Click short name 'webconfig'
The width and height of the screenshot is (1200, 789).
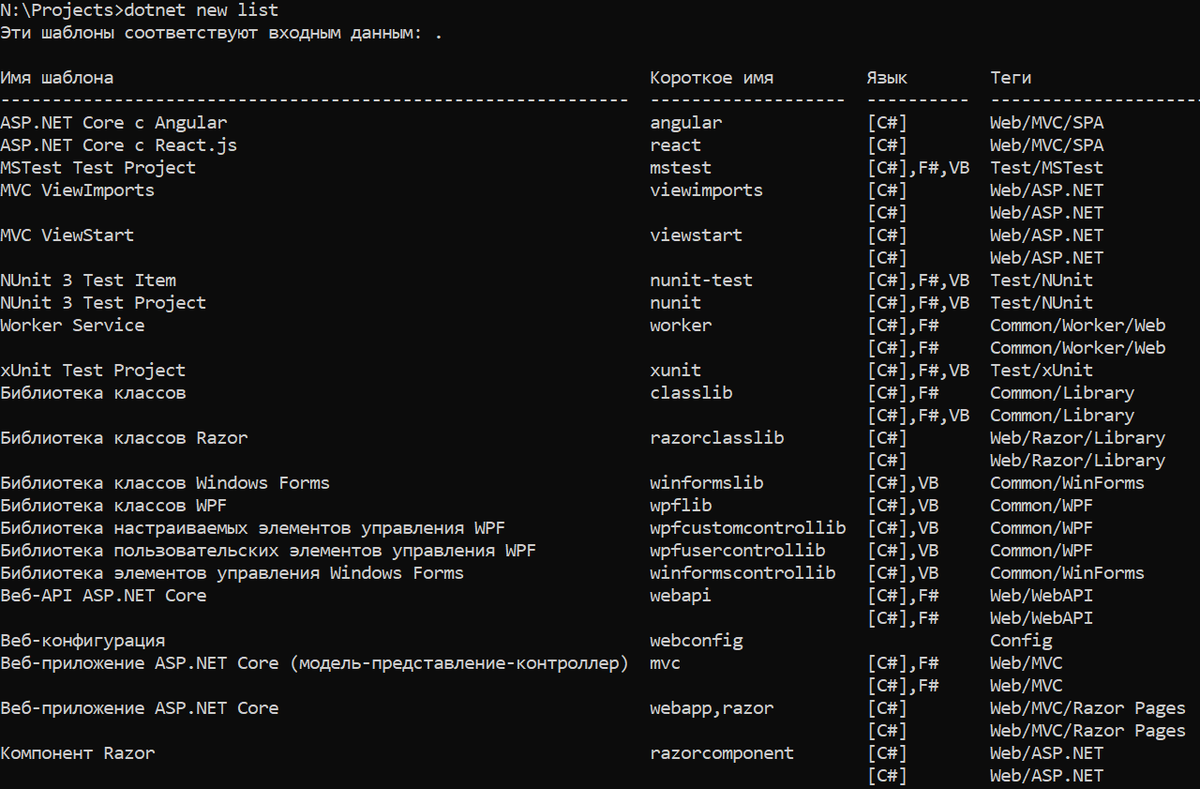tap(696, 640)
